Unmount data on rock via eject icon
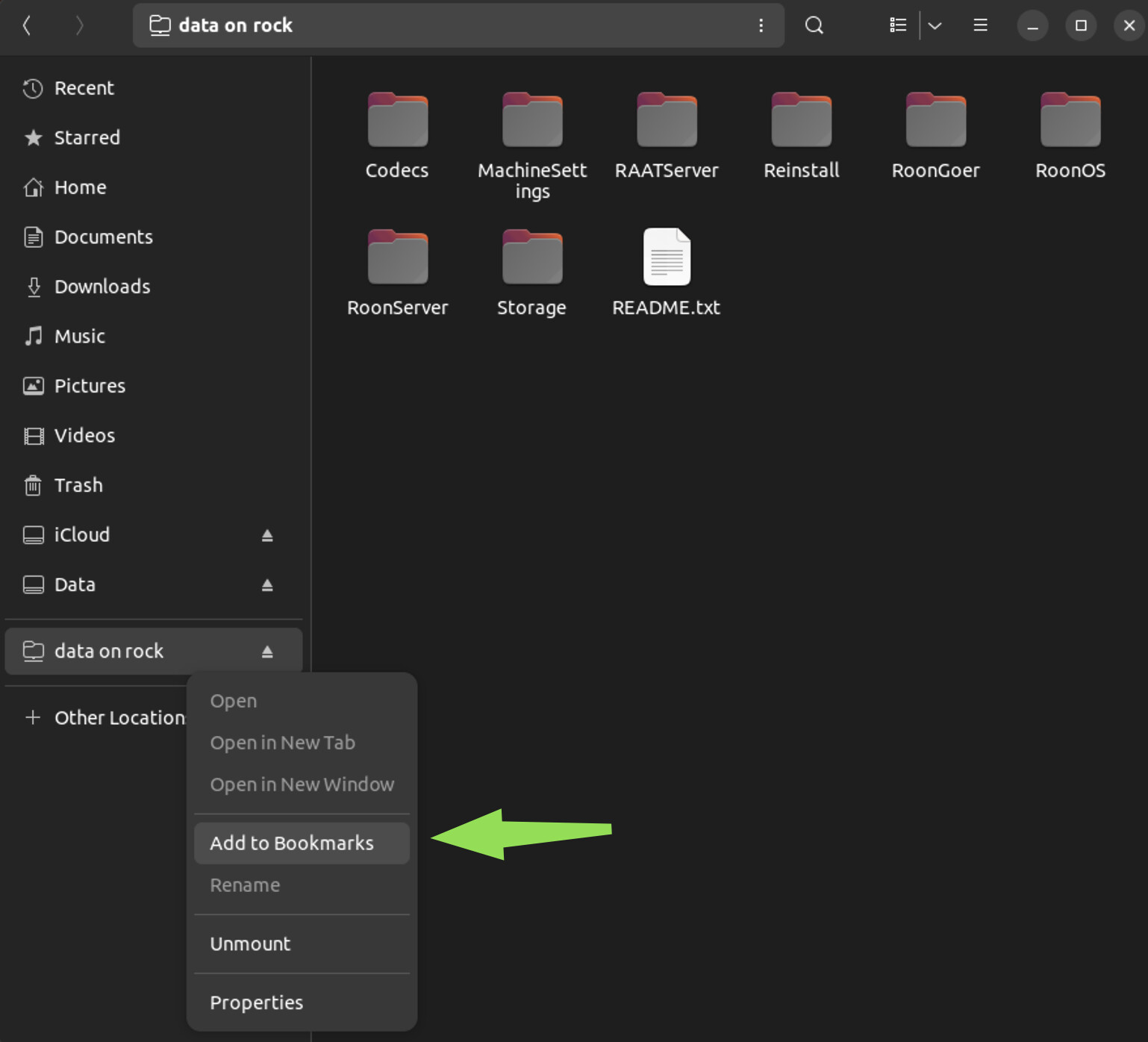Image resolution: width=1148 pixels, height=1042 pixels. click(x=267, y=652)
